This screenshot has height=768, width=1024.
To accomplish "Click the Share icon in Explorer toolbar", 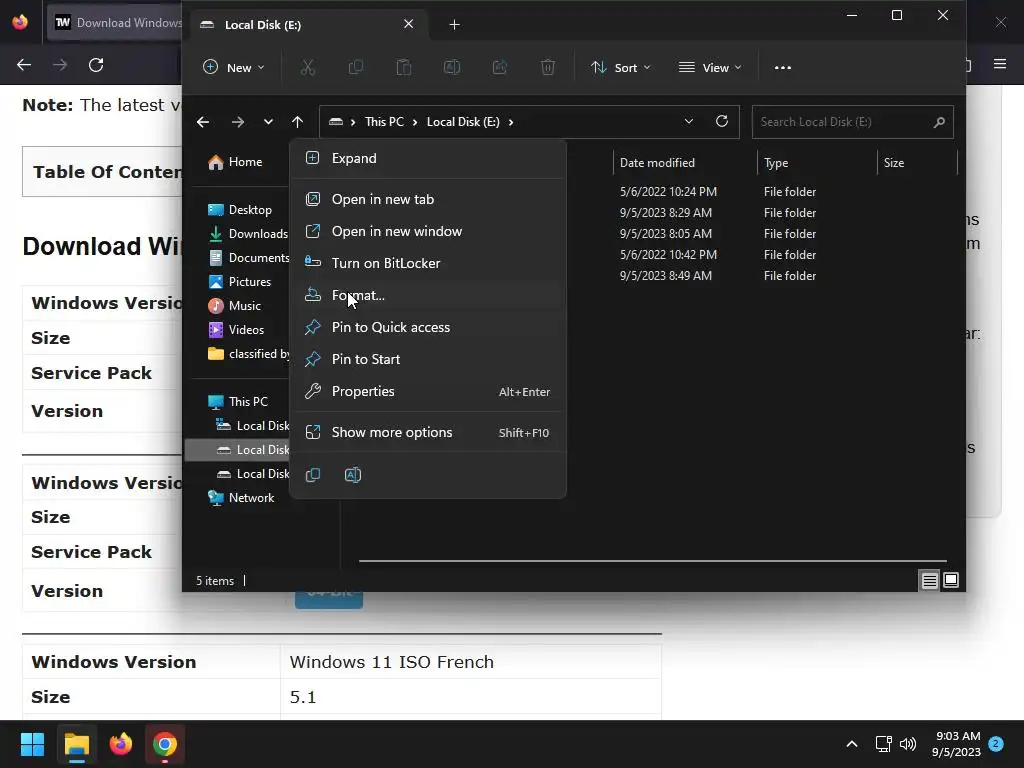I will click(500, 67).
